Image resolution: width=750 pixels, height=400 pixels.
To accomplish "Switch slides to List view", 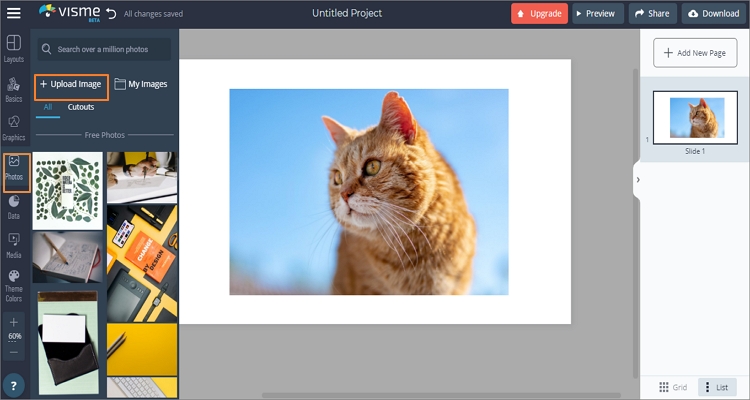I will pos(717,387).
